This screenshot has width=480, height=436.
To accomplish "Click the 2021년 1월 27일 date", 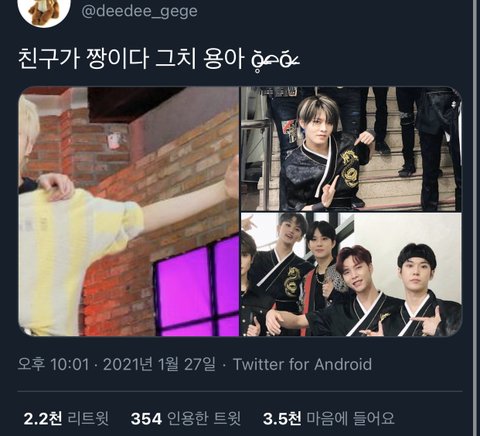I will click(159, 364).
